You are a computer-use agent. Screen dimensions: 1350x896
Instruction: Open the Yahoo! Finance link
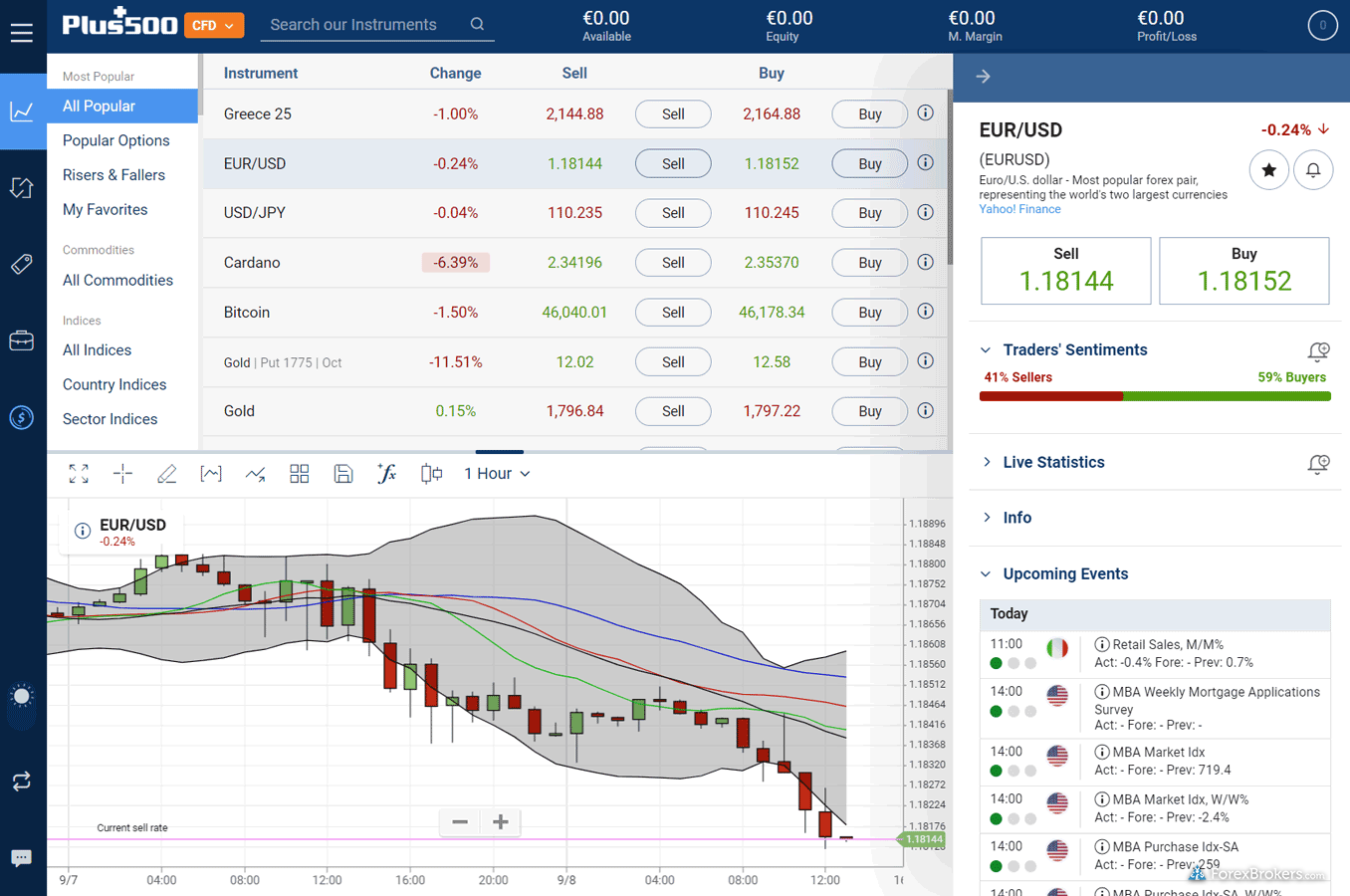tap(1019, 209)
